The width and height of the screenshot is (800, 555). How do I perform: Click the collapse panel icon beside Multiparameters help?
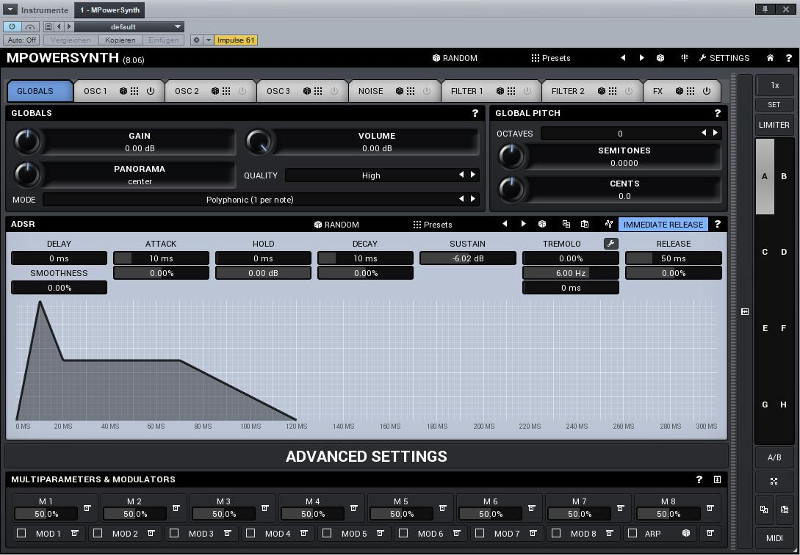click(x=717, y=480)
